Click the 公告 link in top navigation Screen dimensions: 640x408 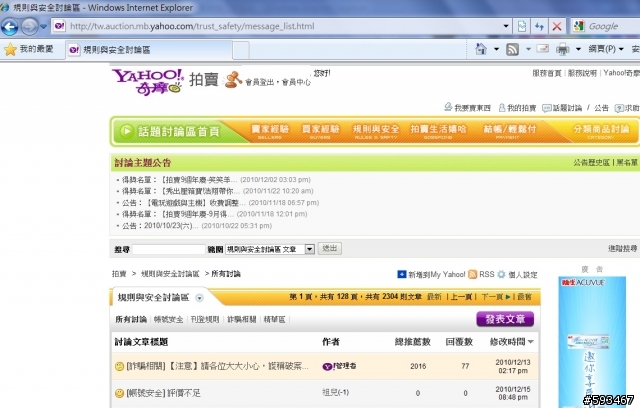point(601,108)
